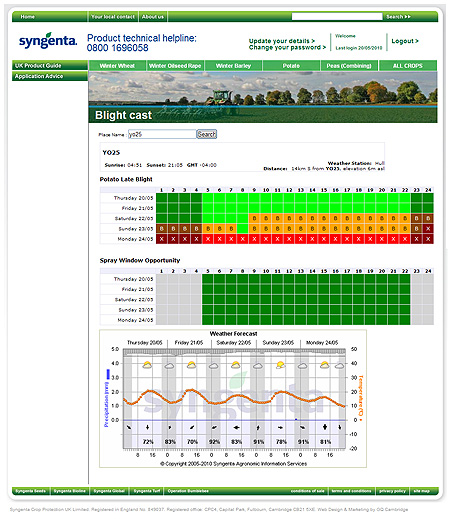Open the Home menu item

[x=27, y=17]
